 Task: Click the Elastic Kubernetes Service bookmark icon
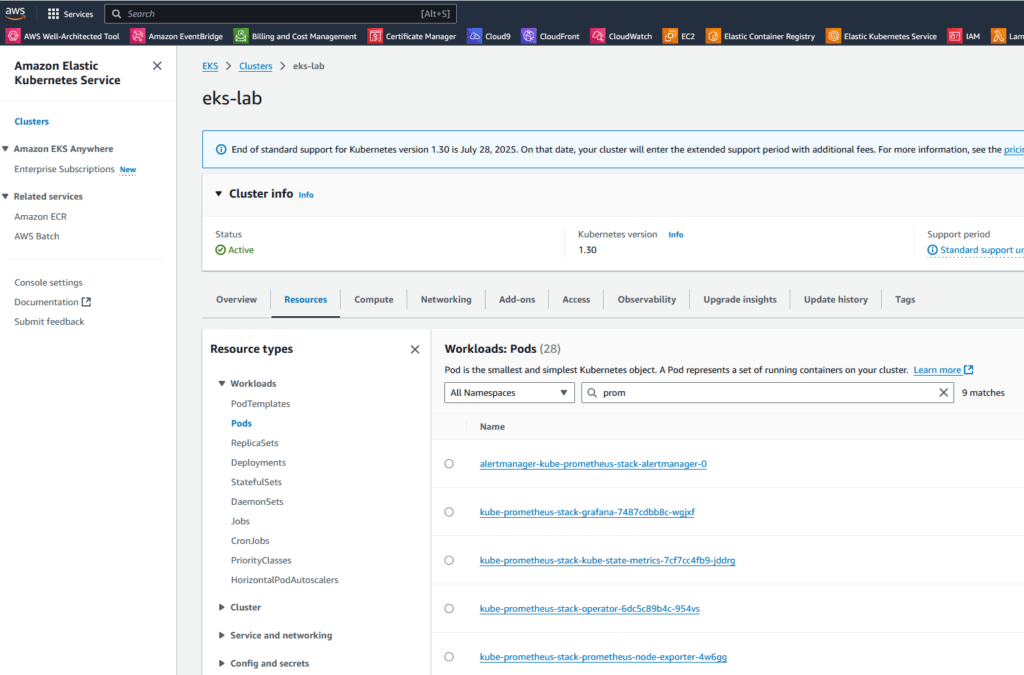[833, 36]
